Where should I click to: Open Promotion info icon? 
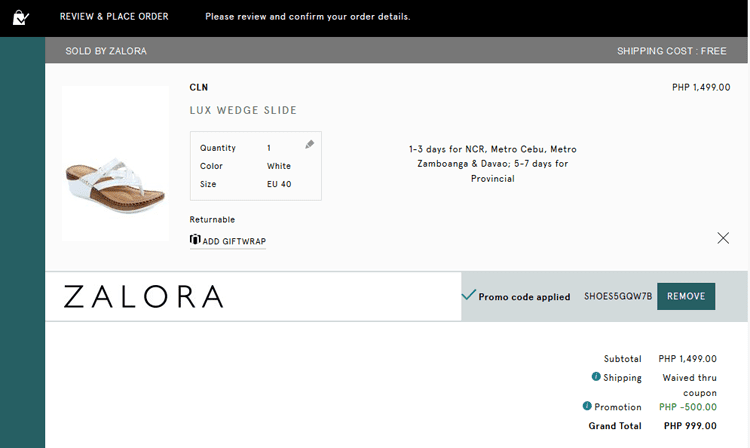pos(587,405)
